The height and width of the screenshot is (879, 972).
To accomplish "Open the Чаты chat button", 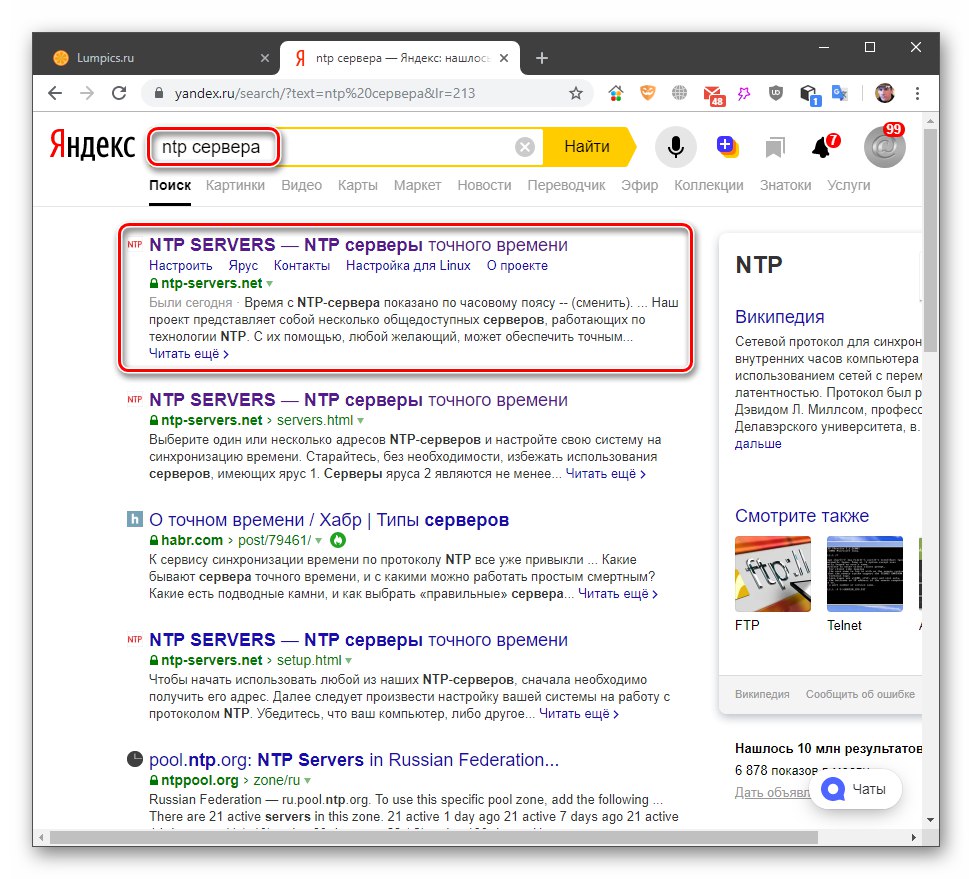I will [855, 789].
